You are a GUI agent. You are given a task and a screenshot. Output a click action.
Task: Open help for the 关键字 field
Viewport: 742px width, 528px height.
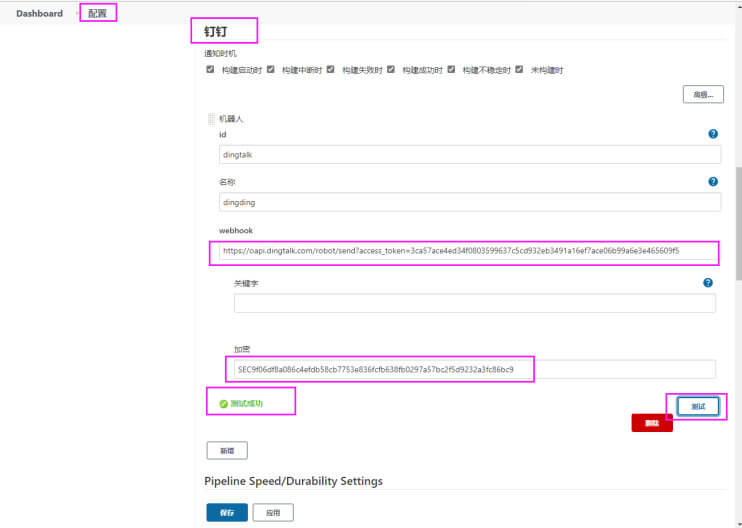(707, 283)
